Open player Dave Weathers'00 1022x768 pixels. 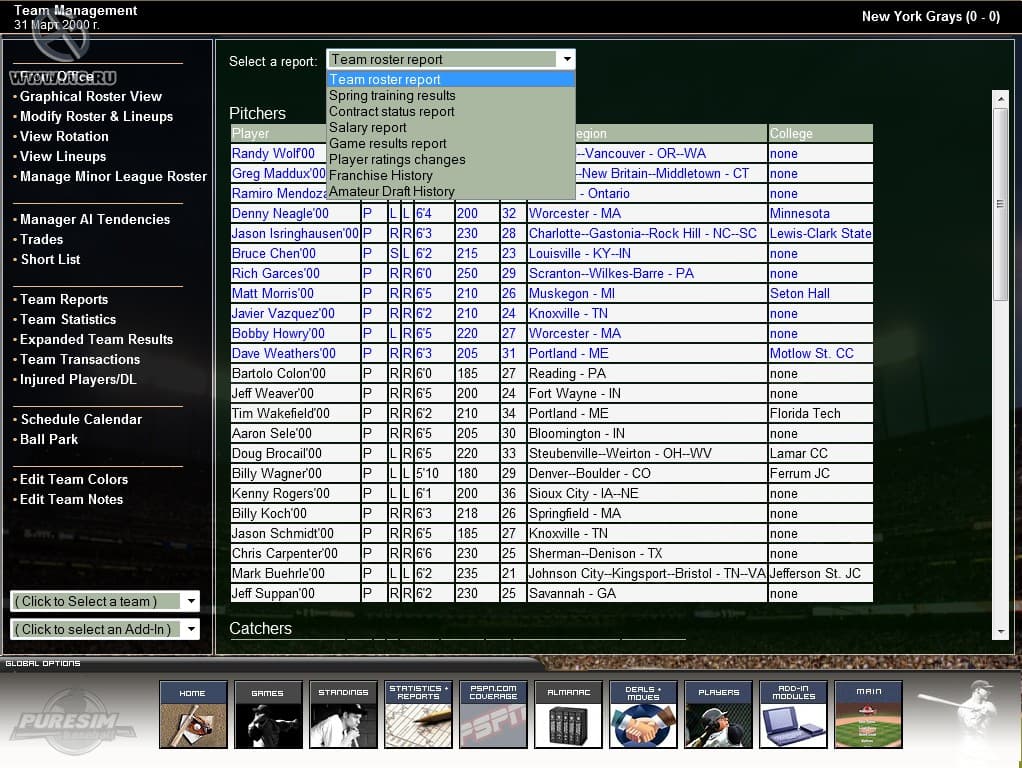pos(284,353)
